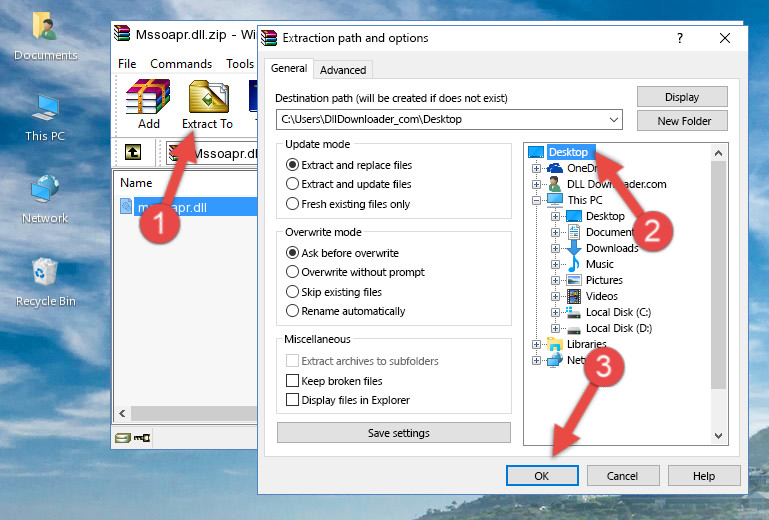769x520 pixels.
Task: Click the folder tree vertical scrollbar
Action: (718, 275)
